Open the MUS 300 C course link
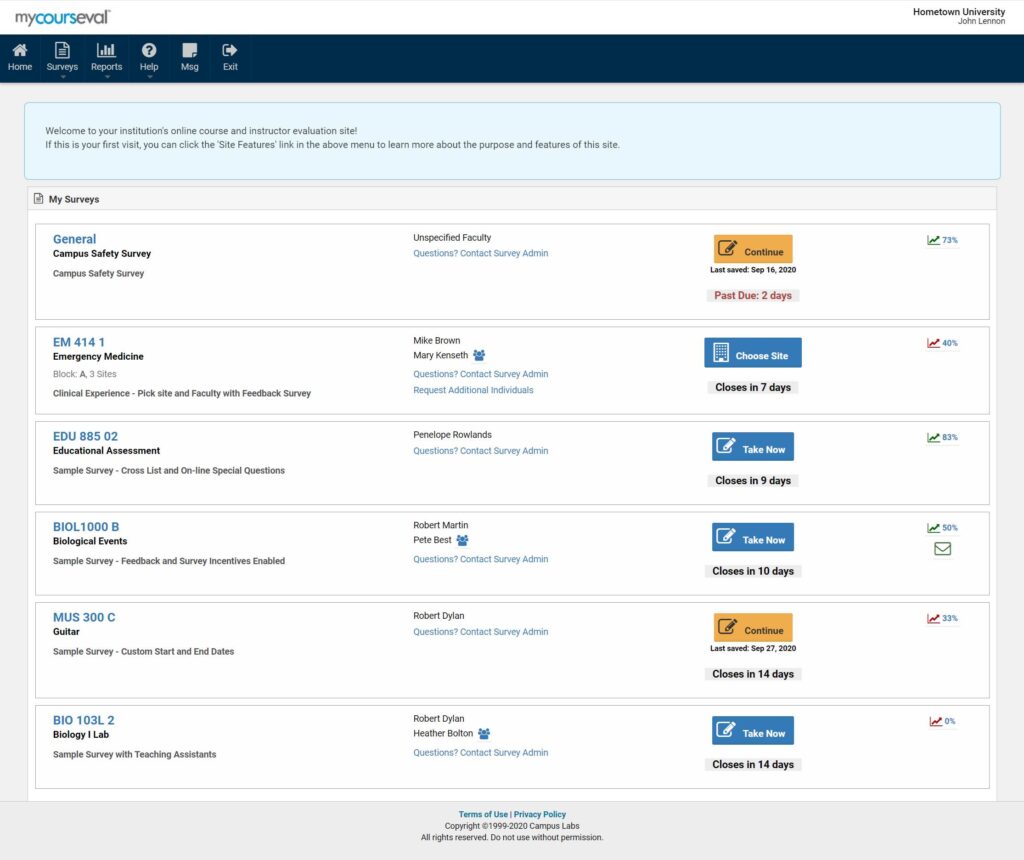The image size is (1024, 860). pyautogui.click(x=84, y=617)
